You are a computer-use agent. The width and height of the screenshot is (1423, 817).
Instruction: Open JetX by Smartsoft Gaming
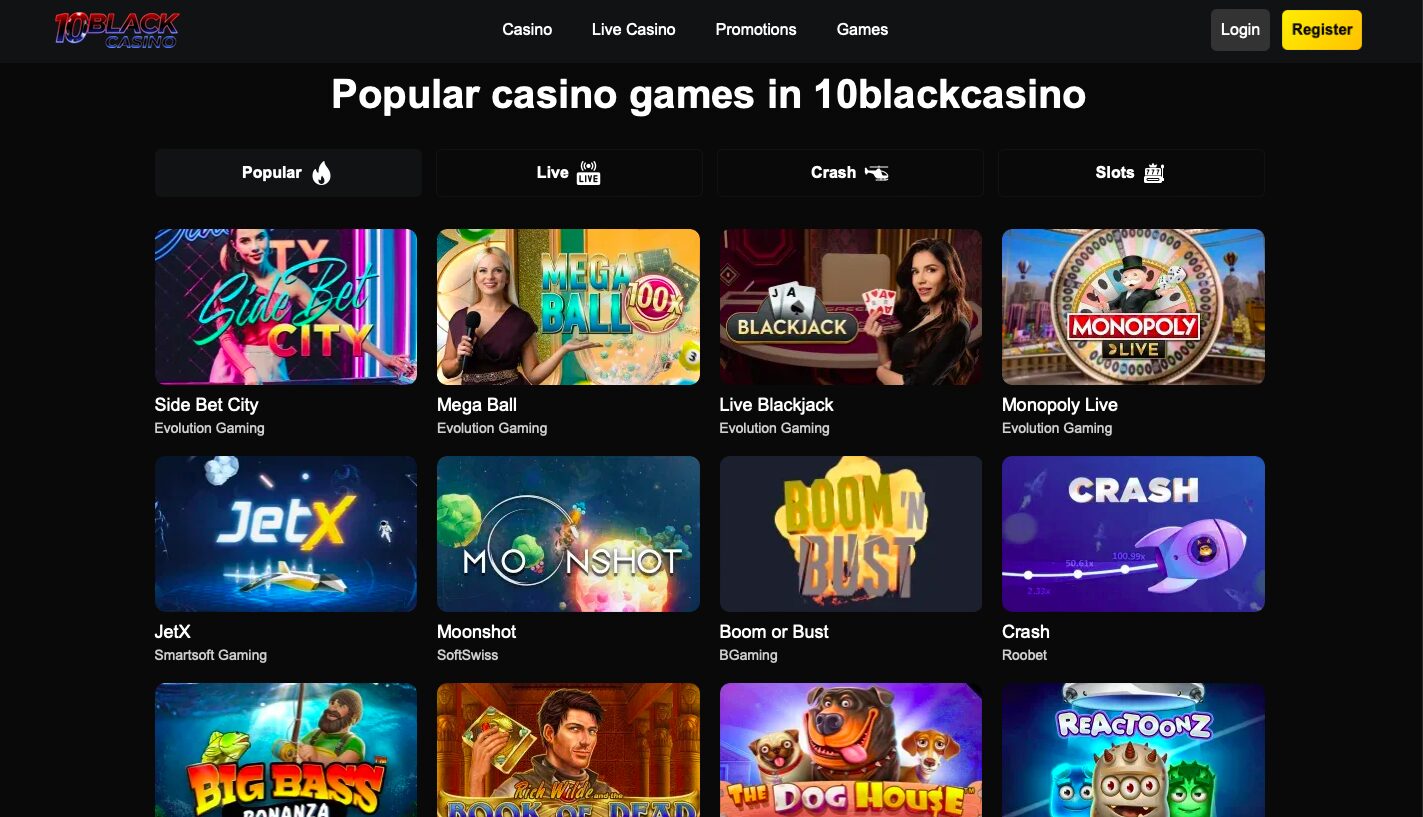[x=285, y=533]
